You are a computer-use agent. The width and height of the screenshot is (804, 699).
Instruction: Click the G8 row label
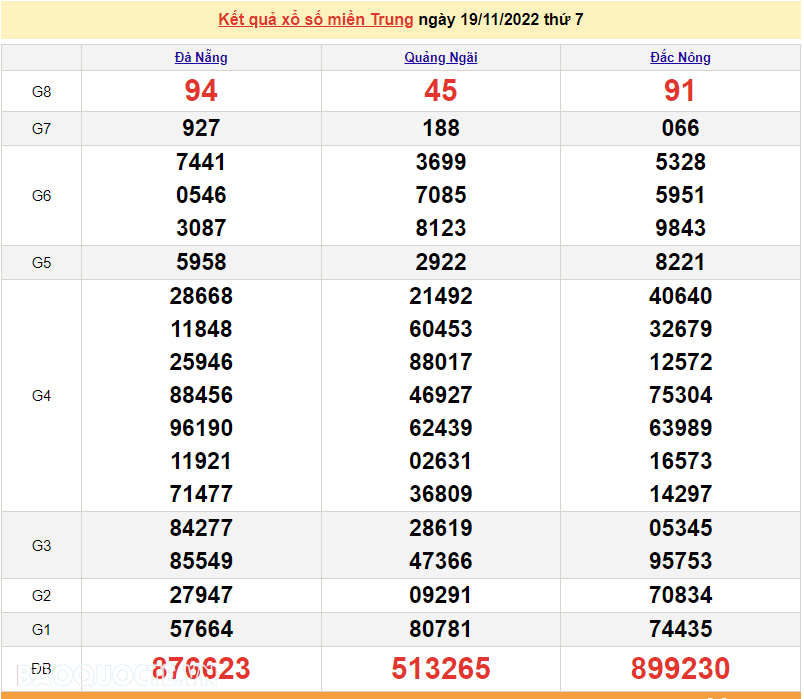pyautogui.click(x=41, y=92)
